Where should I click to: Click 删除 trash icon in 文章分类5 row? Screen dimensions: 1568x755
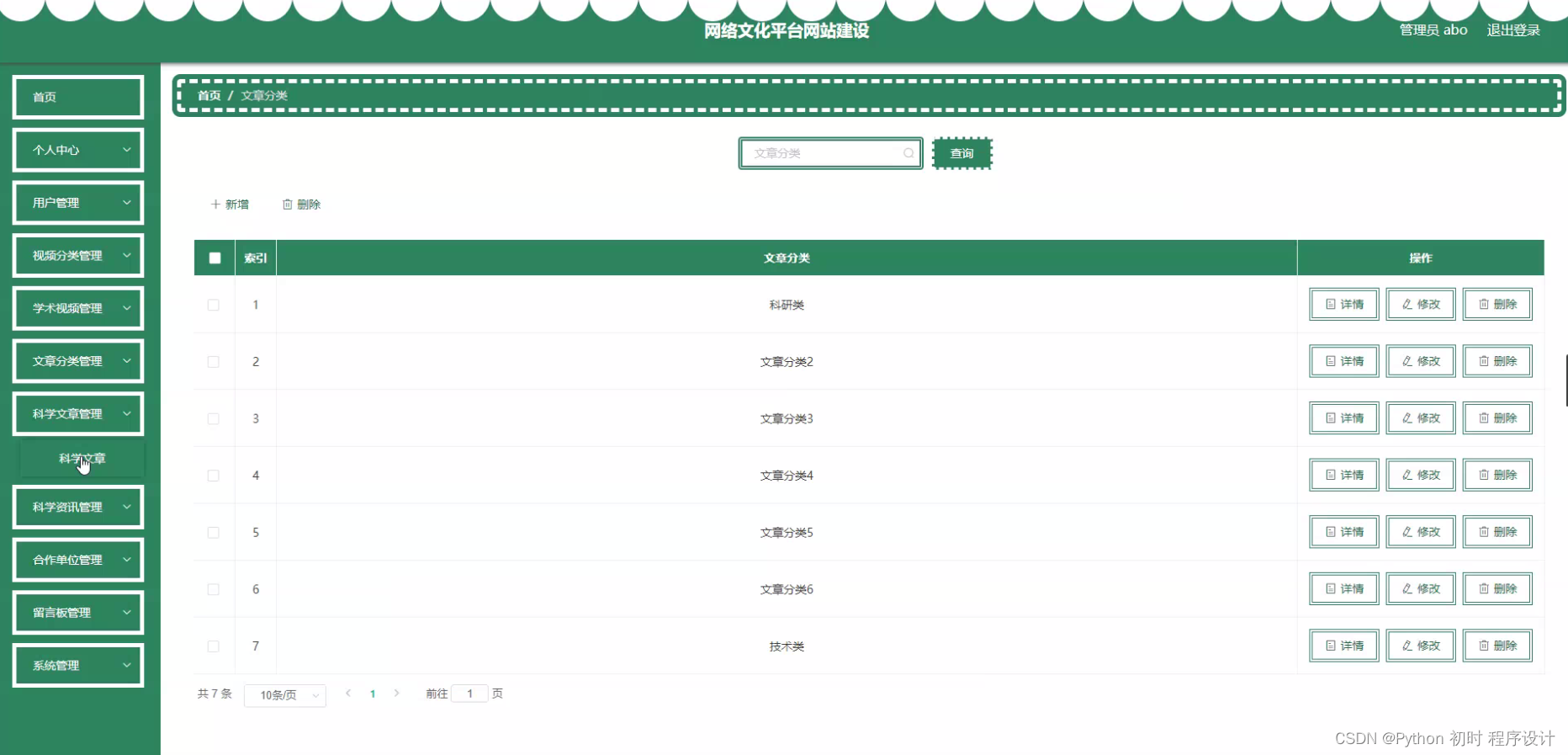(1484, 532)
